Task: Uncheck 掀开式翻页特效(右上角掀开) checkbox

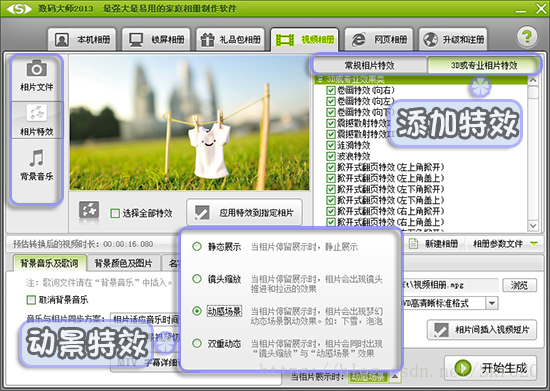Action: click(x=330, y=211)
